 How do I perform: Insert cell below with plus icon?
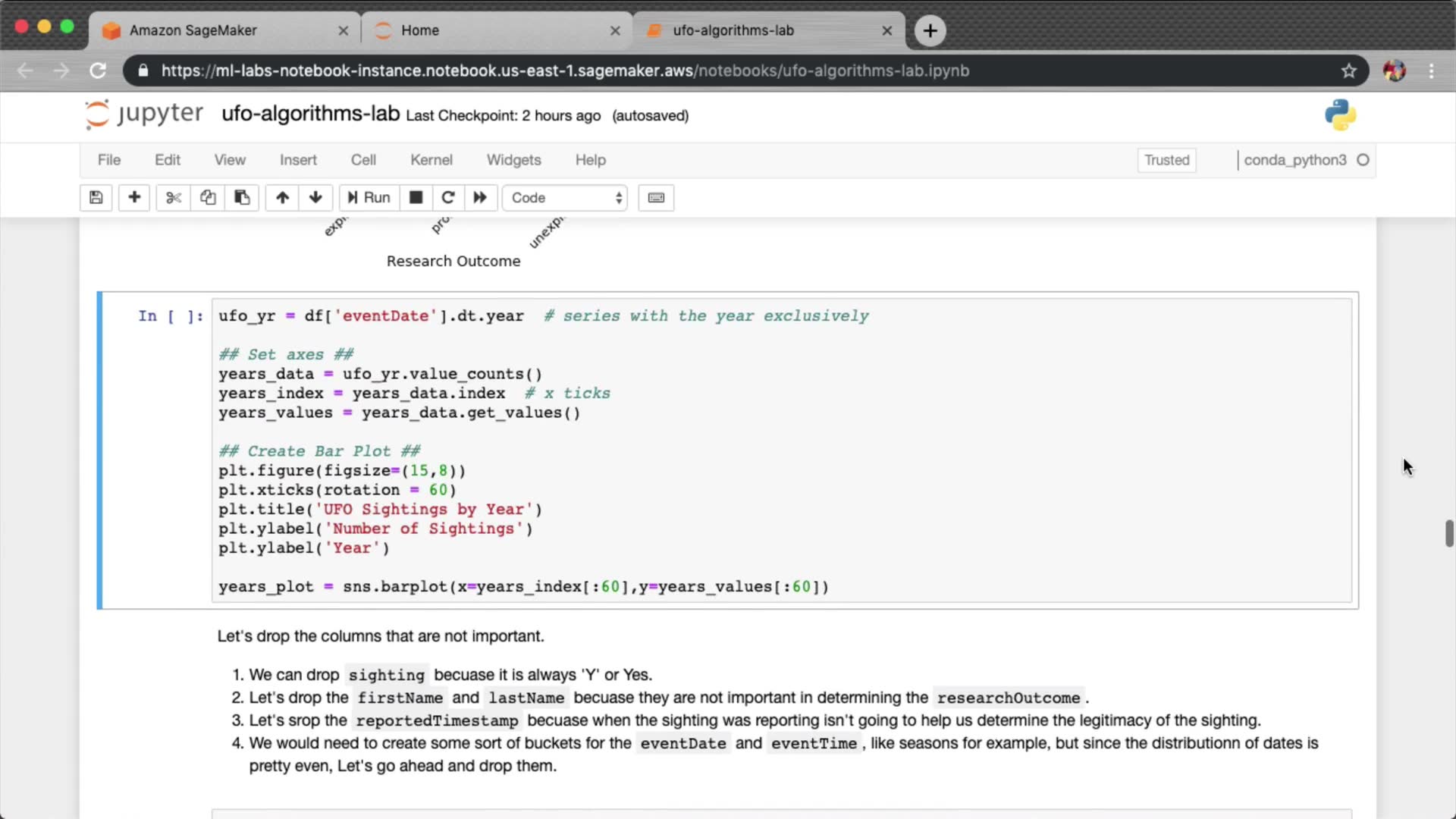tap(134, 198)
